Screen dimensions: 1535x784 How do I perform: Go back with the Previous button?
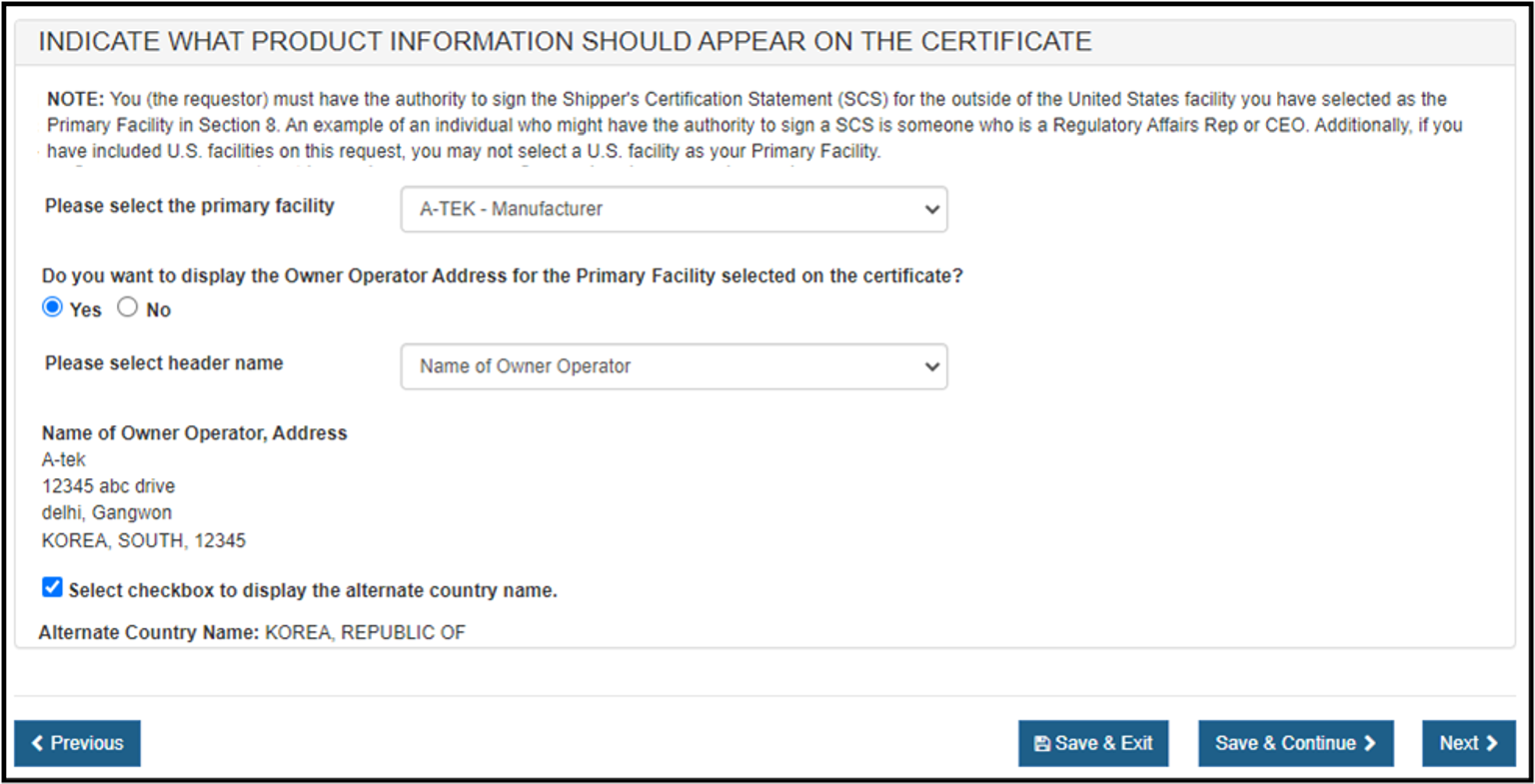(77, 743)
